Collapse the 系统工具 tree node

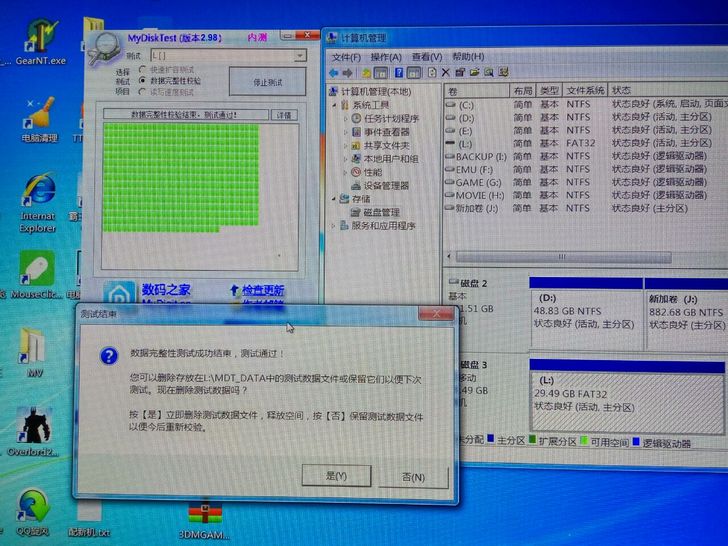(334, 106)
